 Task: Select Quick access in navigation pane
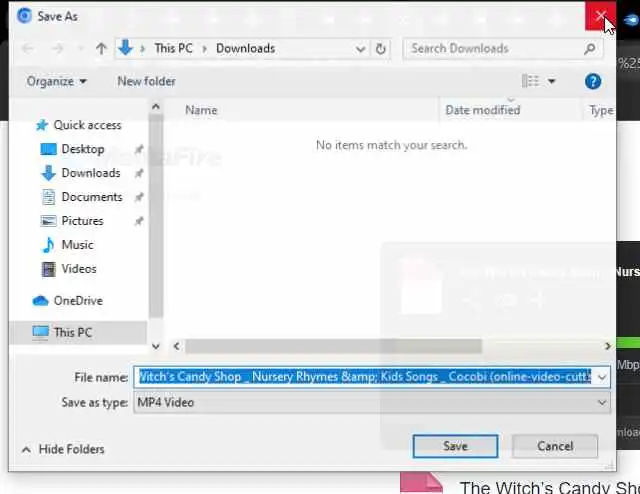[x=87, y=125]
